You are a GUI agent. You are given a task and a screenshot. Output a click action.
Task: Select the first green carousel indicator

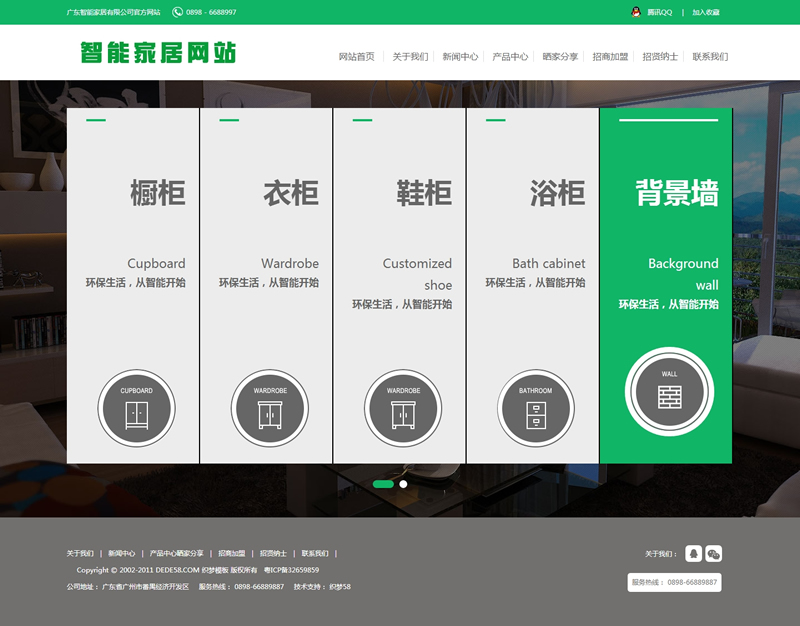383,484
